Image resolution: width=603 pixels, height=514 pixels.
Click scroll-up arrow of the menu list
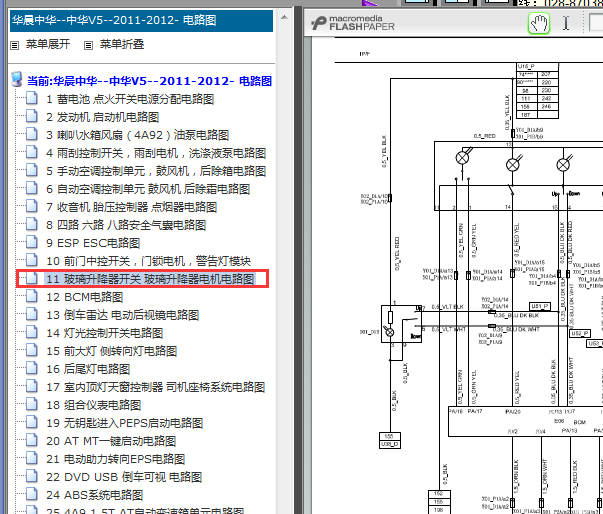point(284,17)
